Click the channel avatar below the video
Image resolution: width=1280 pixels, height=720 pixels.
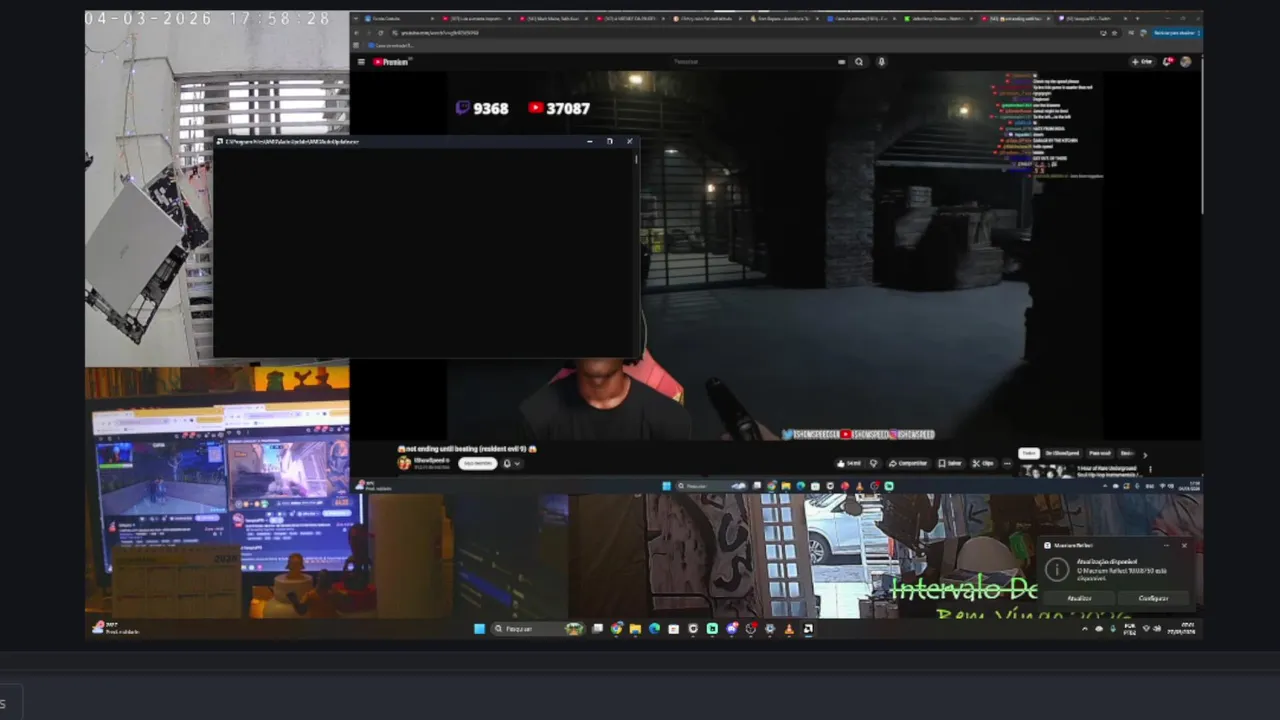[x=404, y=463]
